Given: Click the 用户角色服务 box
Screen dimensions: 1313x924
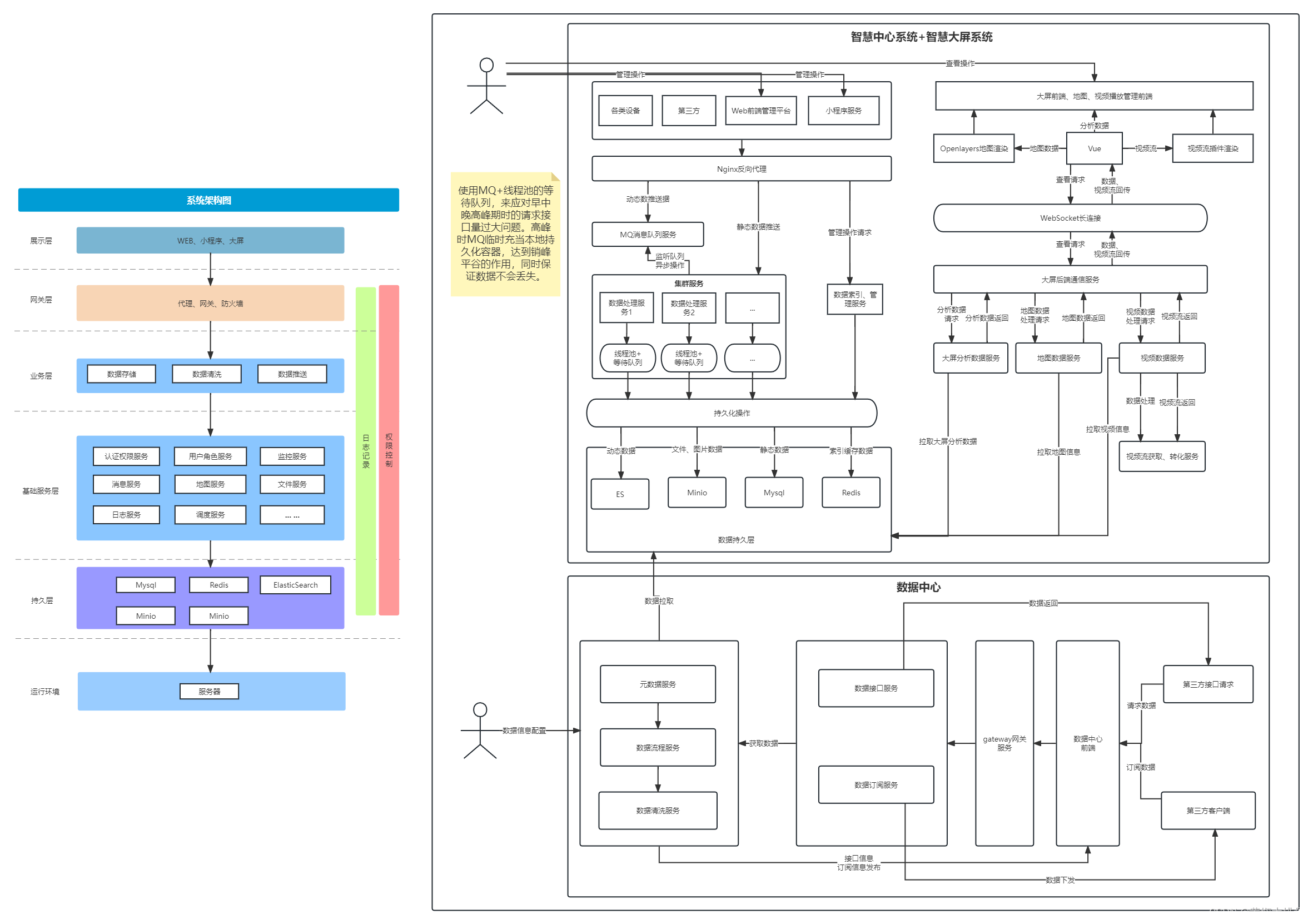Looking at the screenshot, I should (211, 456).
